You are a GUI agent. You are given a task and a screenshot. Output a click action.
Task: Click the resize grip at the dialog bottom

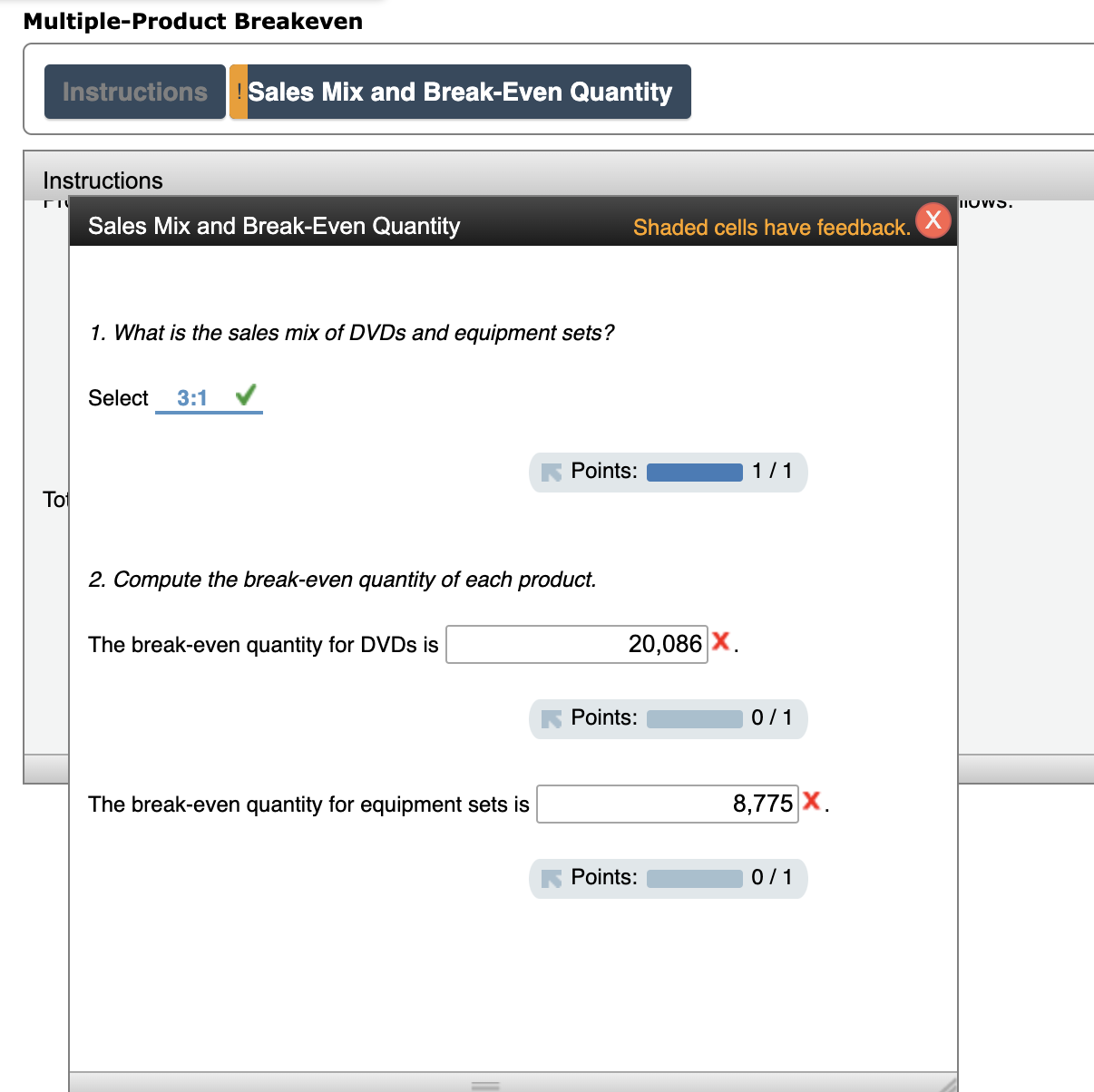(485, 1085)
